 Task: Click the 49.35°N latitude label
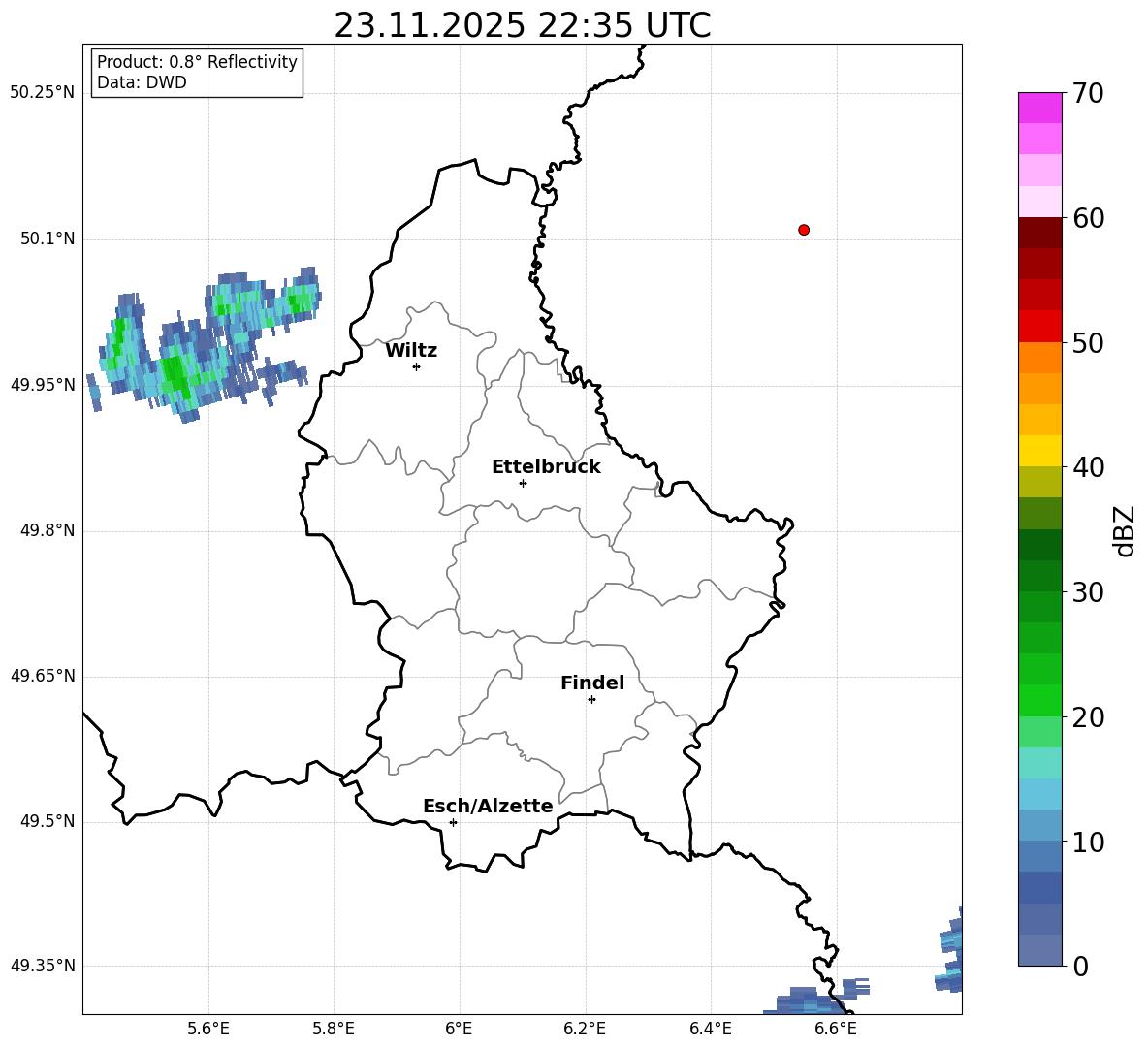point(43,966)
